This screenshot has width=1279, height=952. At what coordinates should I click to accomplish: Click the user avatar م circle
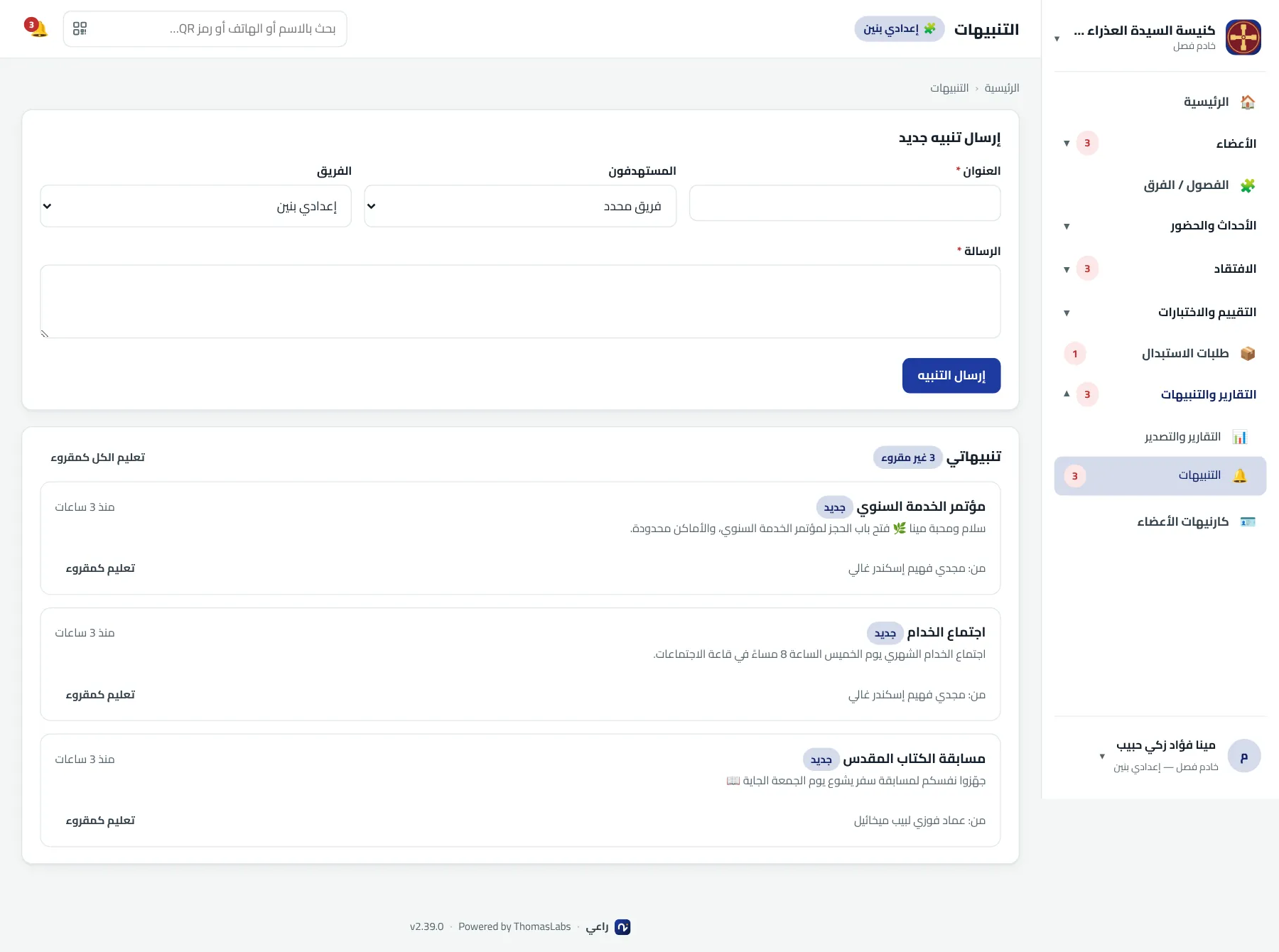pyautogui.click(x=1243, y=756)
